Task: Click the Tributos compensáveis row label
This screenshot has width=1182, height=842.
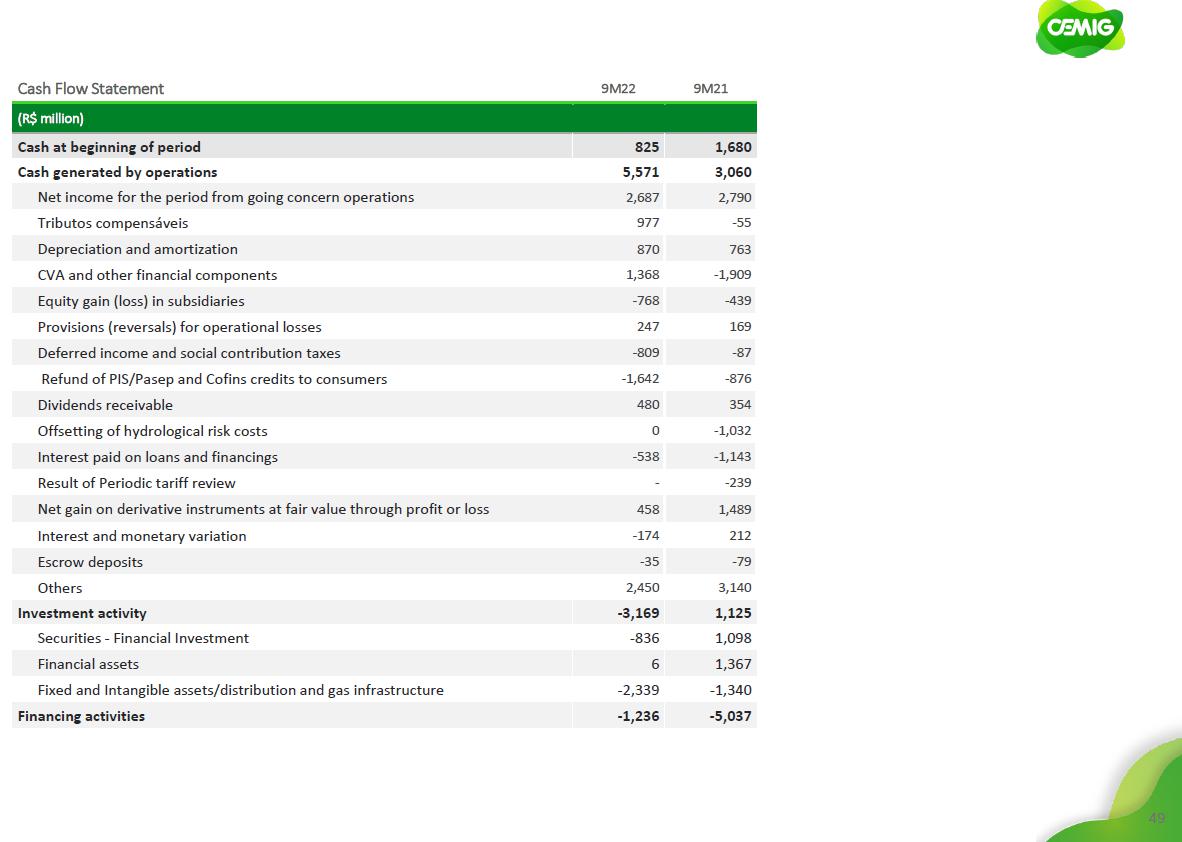Action: 113,223
